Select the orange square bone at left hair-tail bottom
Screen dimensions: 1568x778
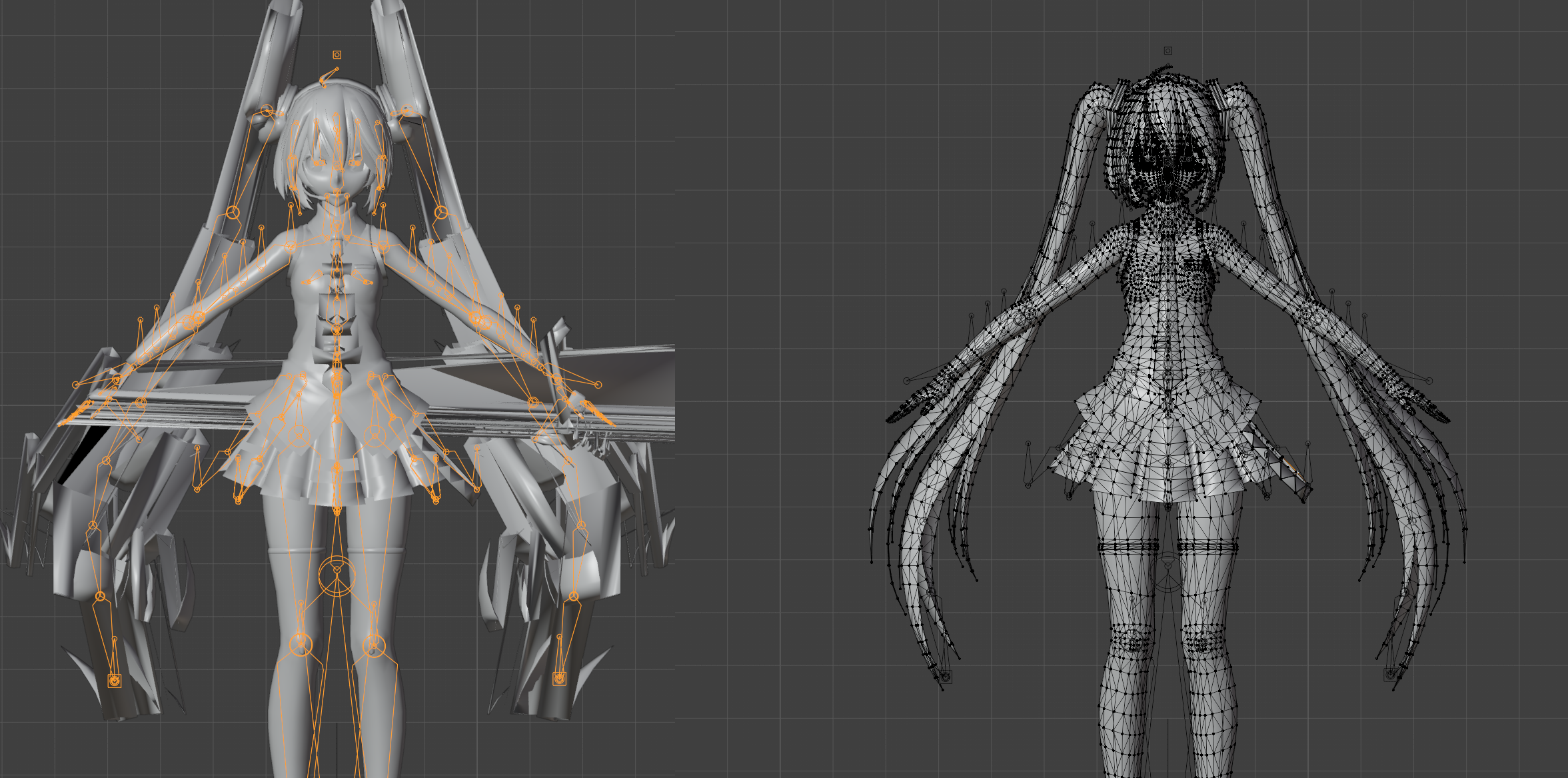click(115, 680)
